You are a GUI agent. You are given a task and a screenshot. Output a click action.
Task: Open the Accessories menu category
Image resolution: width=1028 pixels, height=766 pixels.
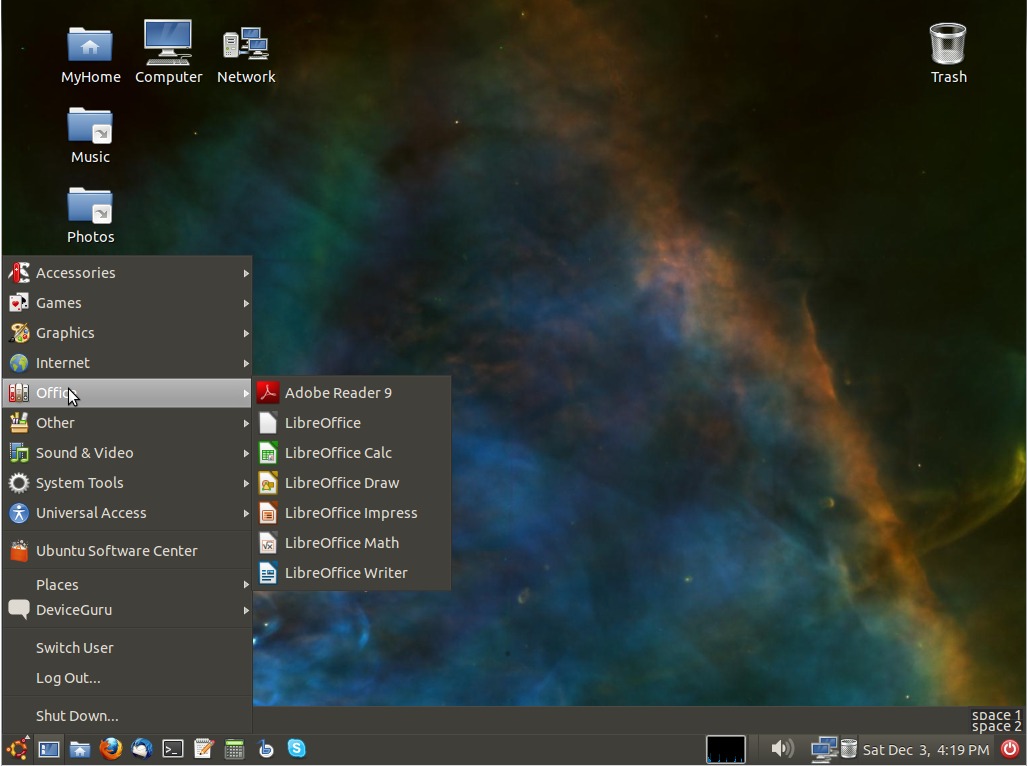127,273
